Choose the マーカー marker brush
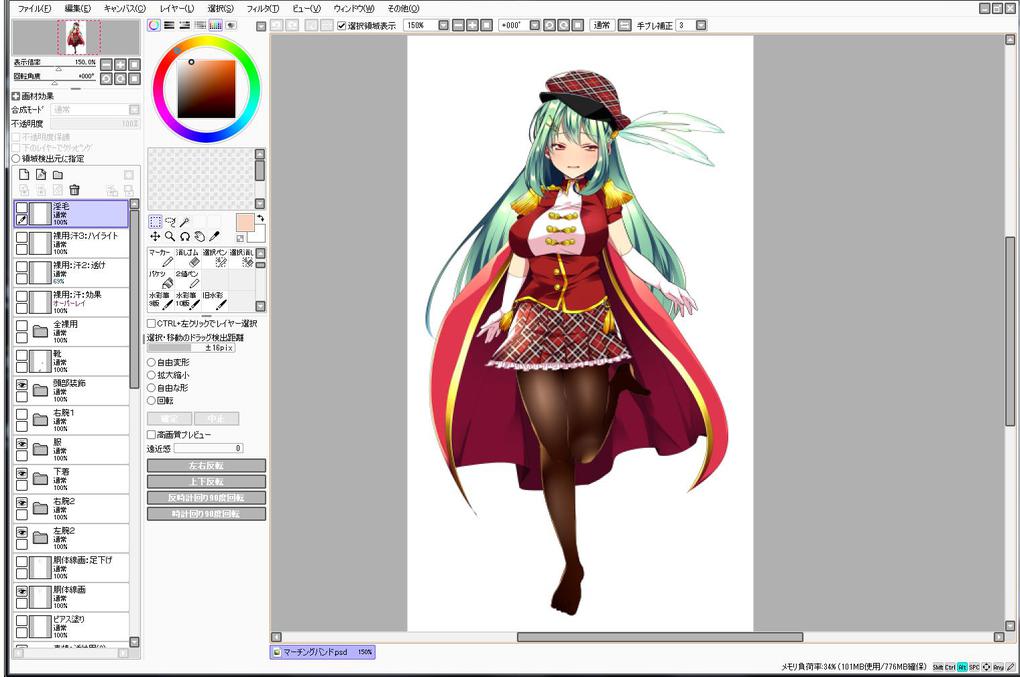 161,258
